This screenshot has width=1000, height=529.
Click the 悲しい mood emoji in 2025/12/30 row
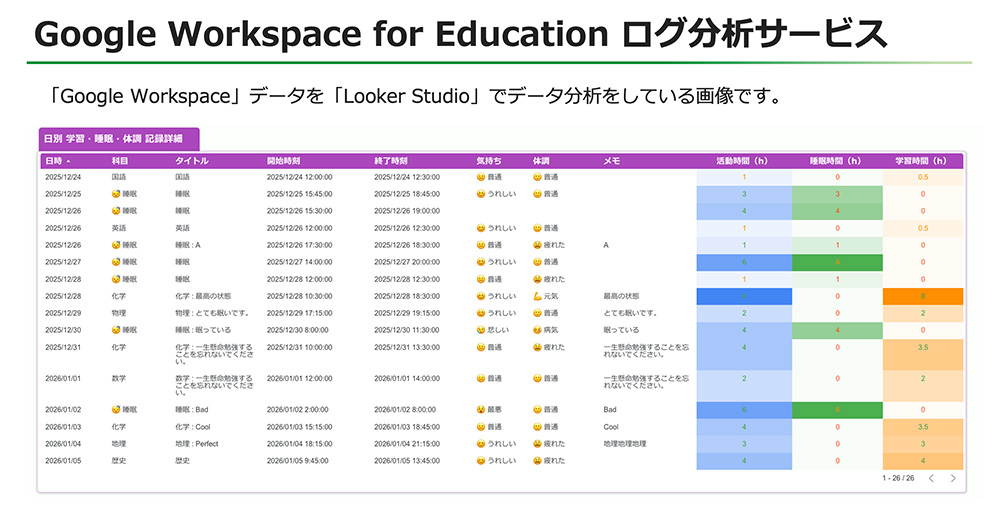point(481,329)
